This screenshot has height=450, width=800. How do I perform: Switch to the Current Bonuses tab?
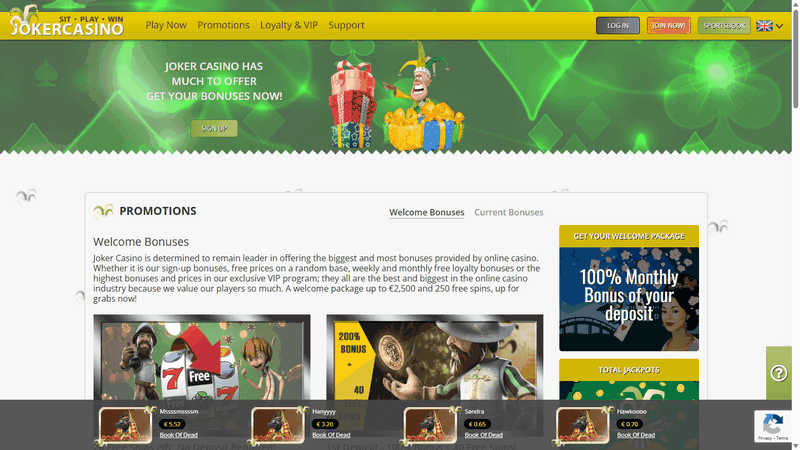point(509,212)
